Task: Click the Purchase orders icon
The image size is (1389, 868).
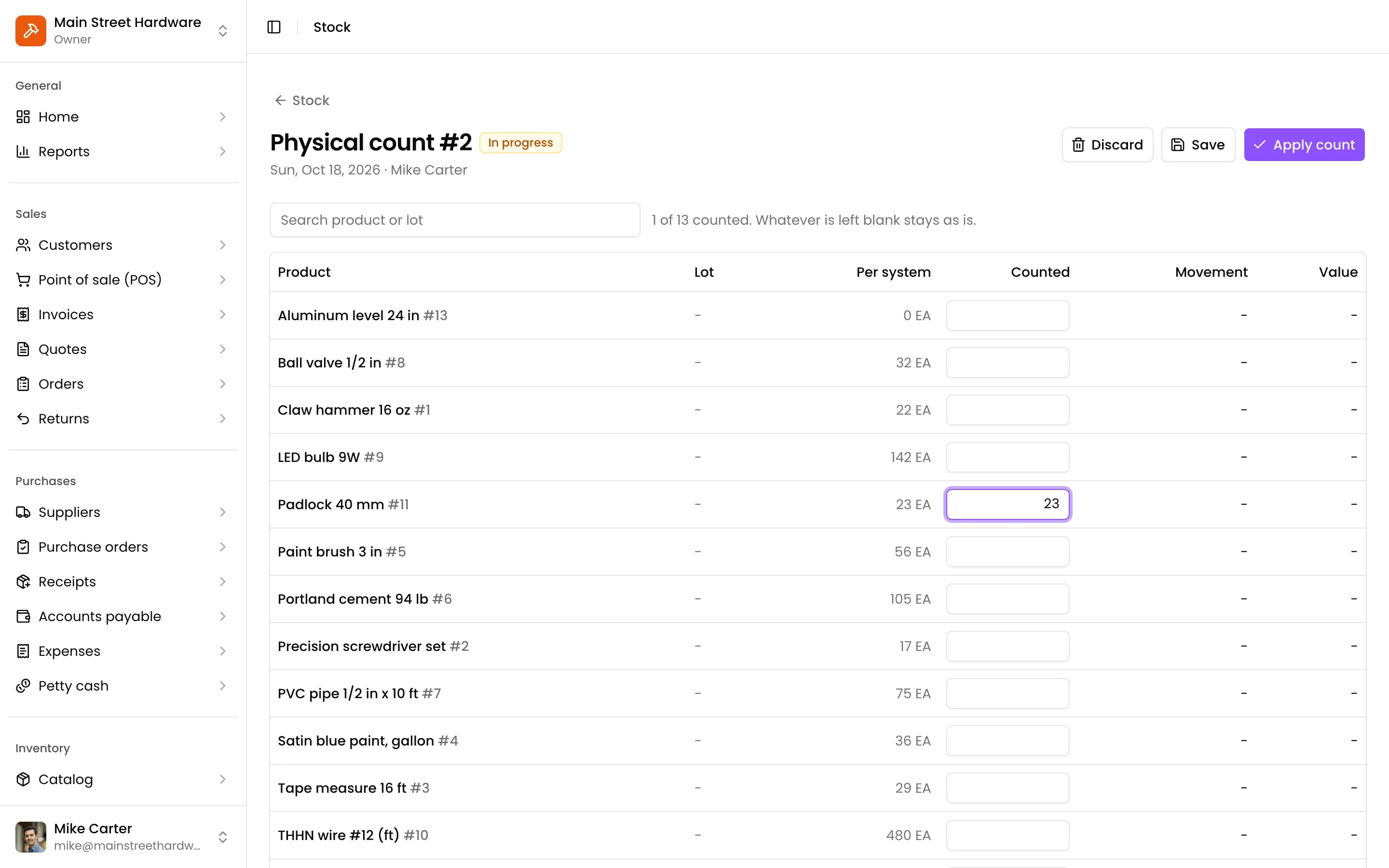Action: coord(23,547)
